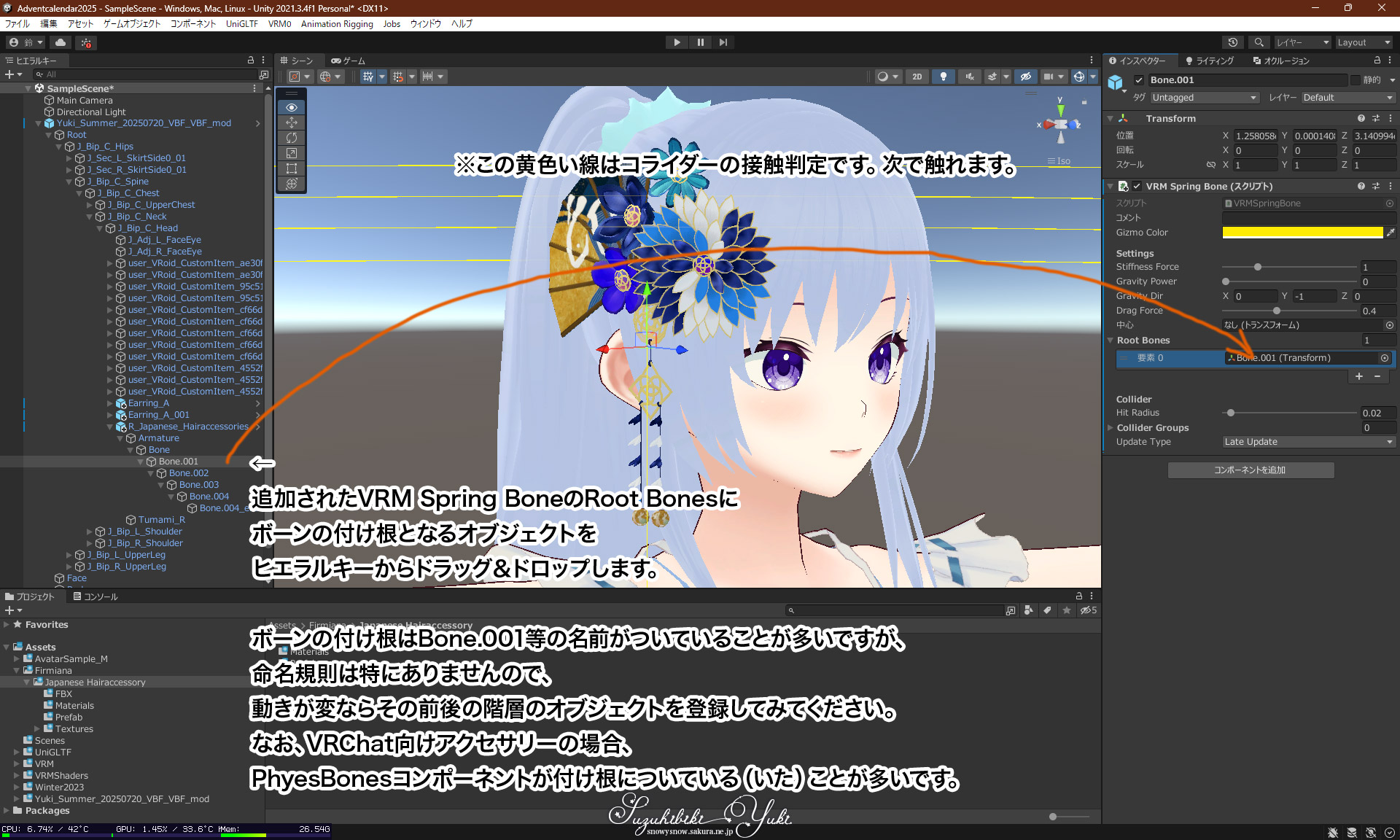Open the Untagged tag dropdown
The height and width of the screenshot is (840, 1400).
[1204, 98]
